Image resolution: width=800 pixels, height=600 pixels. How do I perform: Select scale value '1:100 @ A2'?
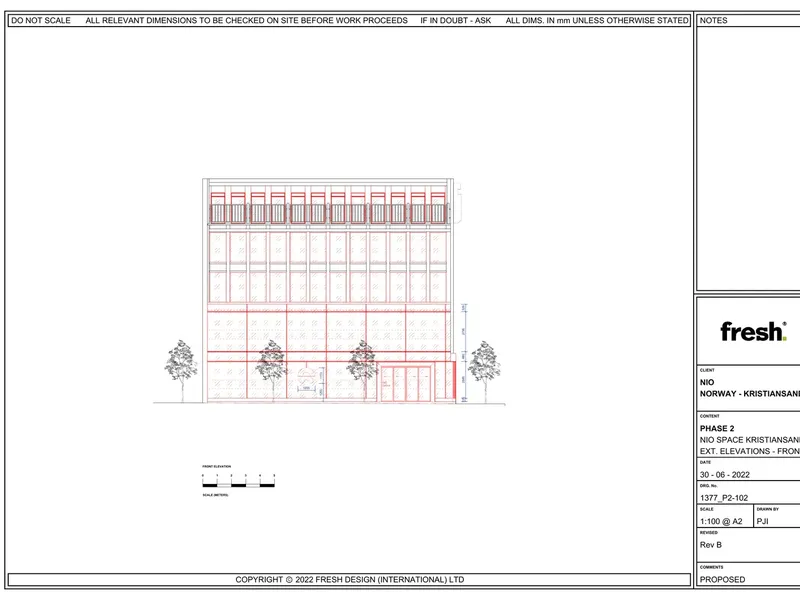point(721,521)
